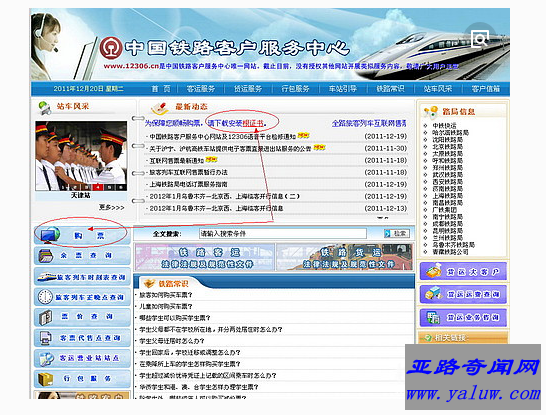Open news 上海铁路局电话订票服务指南
This screenshot has height=415, width=546.
point(188,184)
